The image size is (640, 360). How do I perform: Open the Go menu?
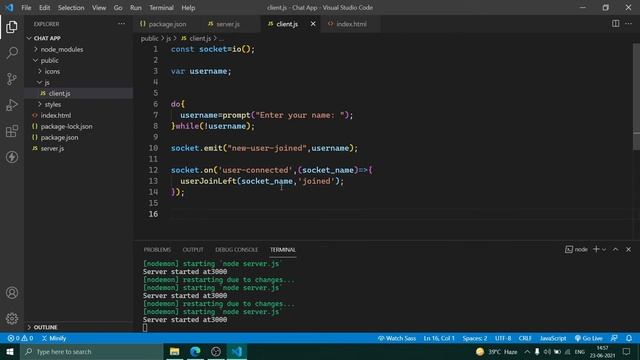[x=118, y=7]
